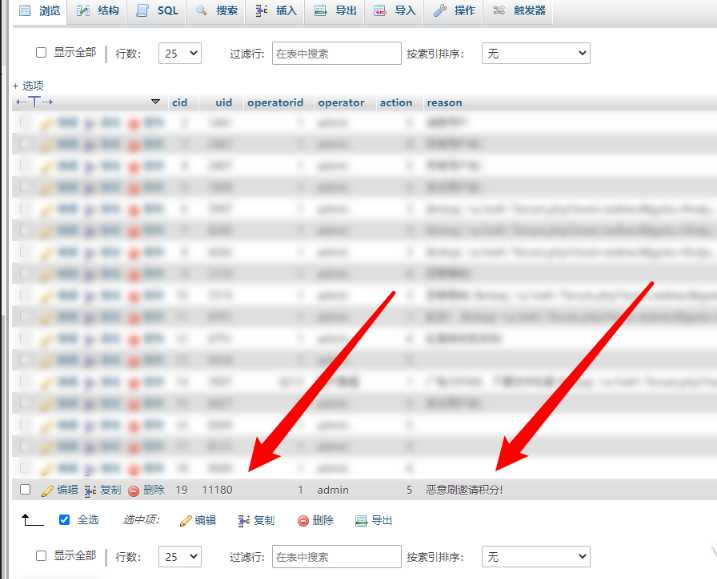This screenshot has width=717, height=579.
Task: Open the 插入 (Insert) tab
Action: pos(276,11)
